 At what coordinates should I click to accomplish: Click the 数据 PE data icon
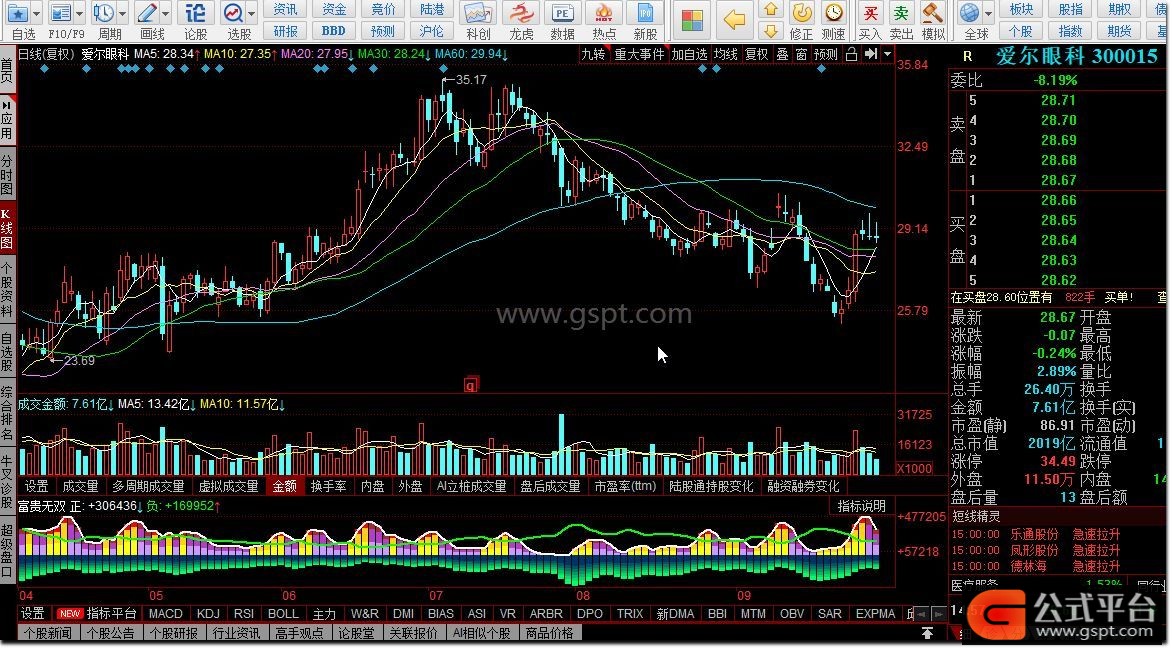(562, 13)
